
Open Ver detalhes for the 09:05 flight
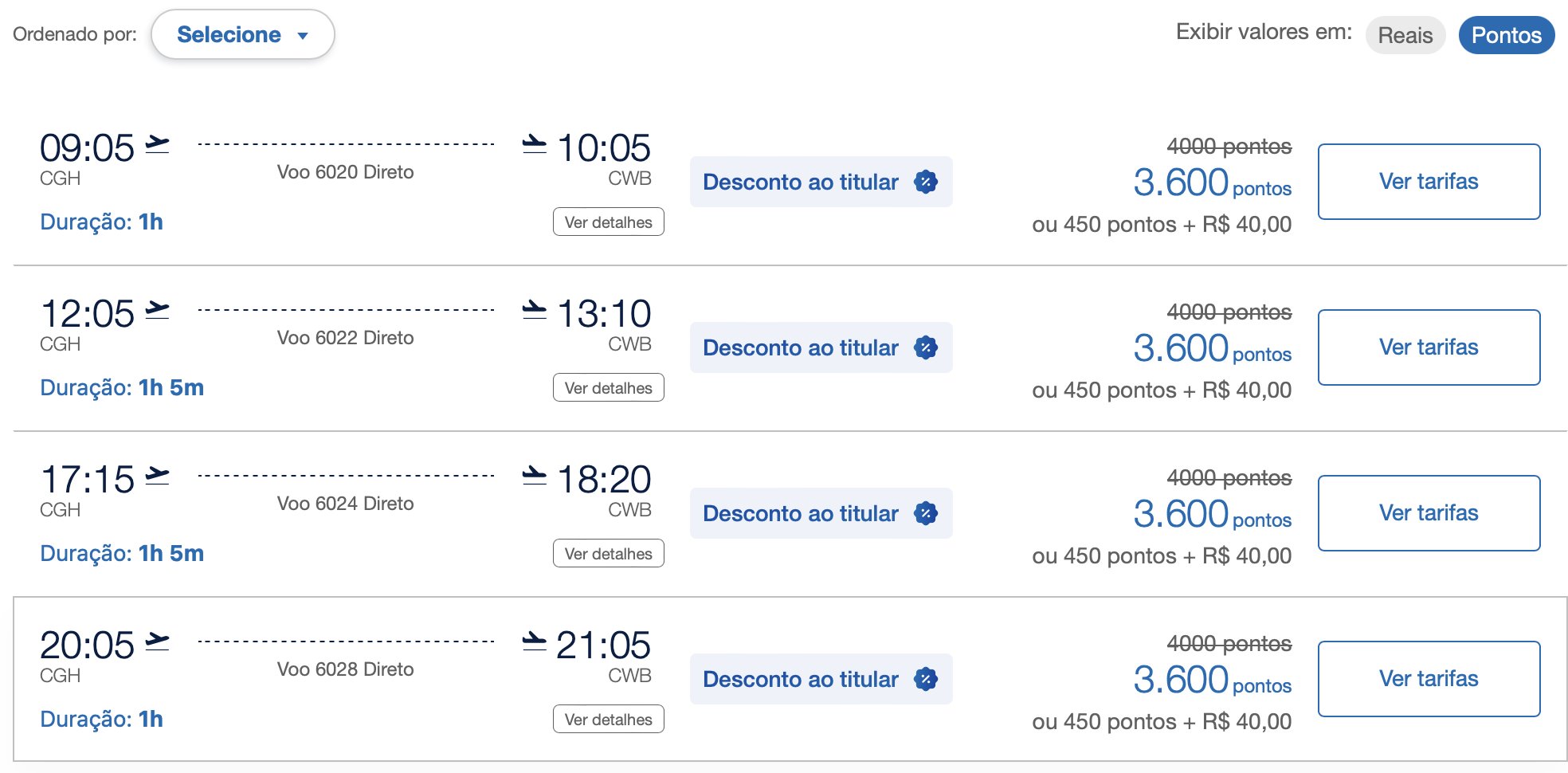609,222
